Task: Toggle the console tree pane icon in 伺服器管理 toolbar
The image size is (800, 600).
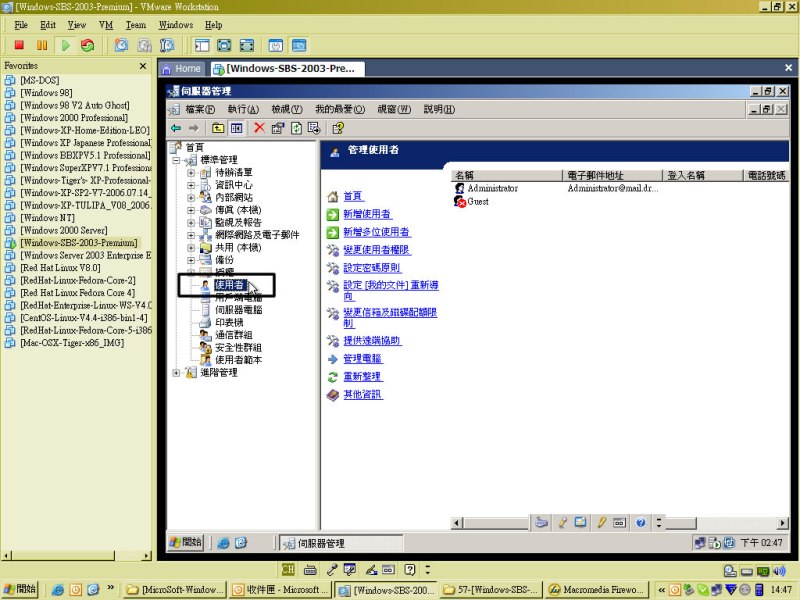Action: (x=236, y=128)
